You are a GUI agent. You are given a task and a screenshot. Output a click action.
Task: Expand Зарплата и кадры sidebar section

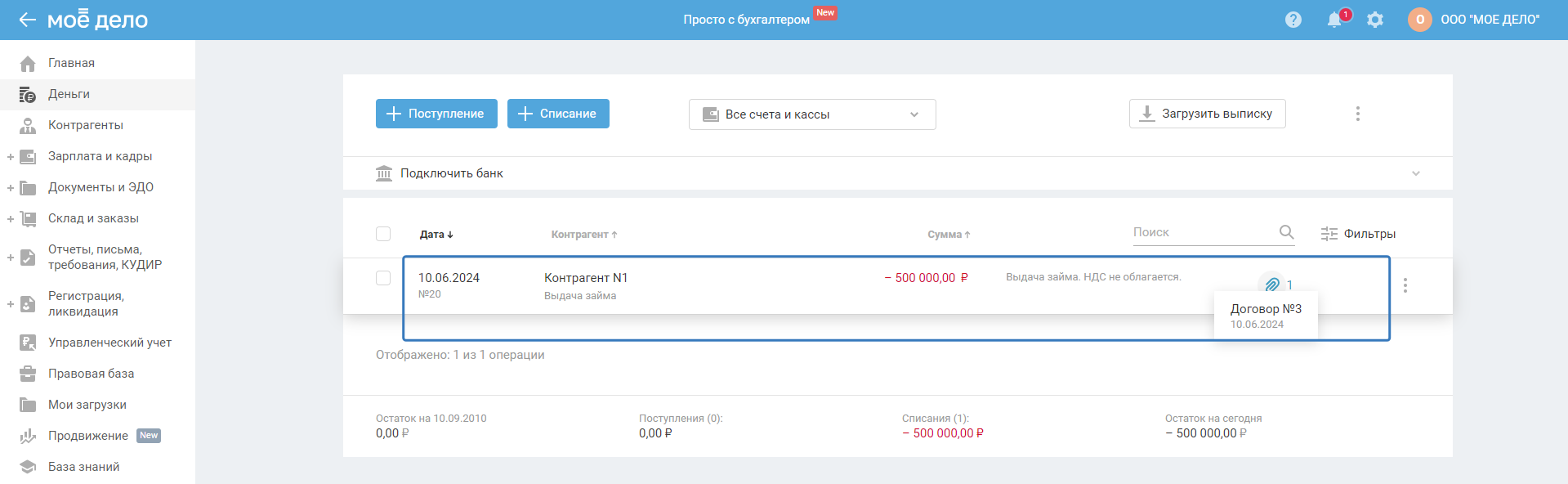[11, 156]
